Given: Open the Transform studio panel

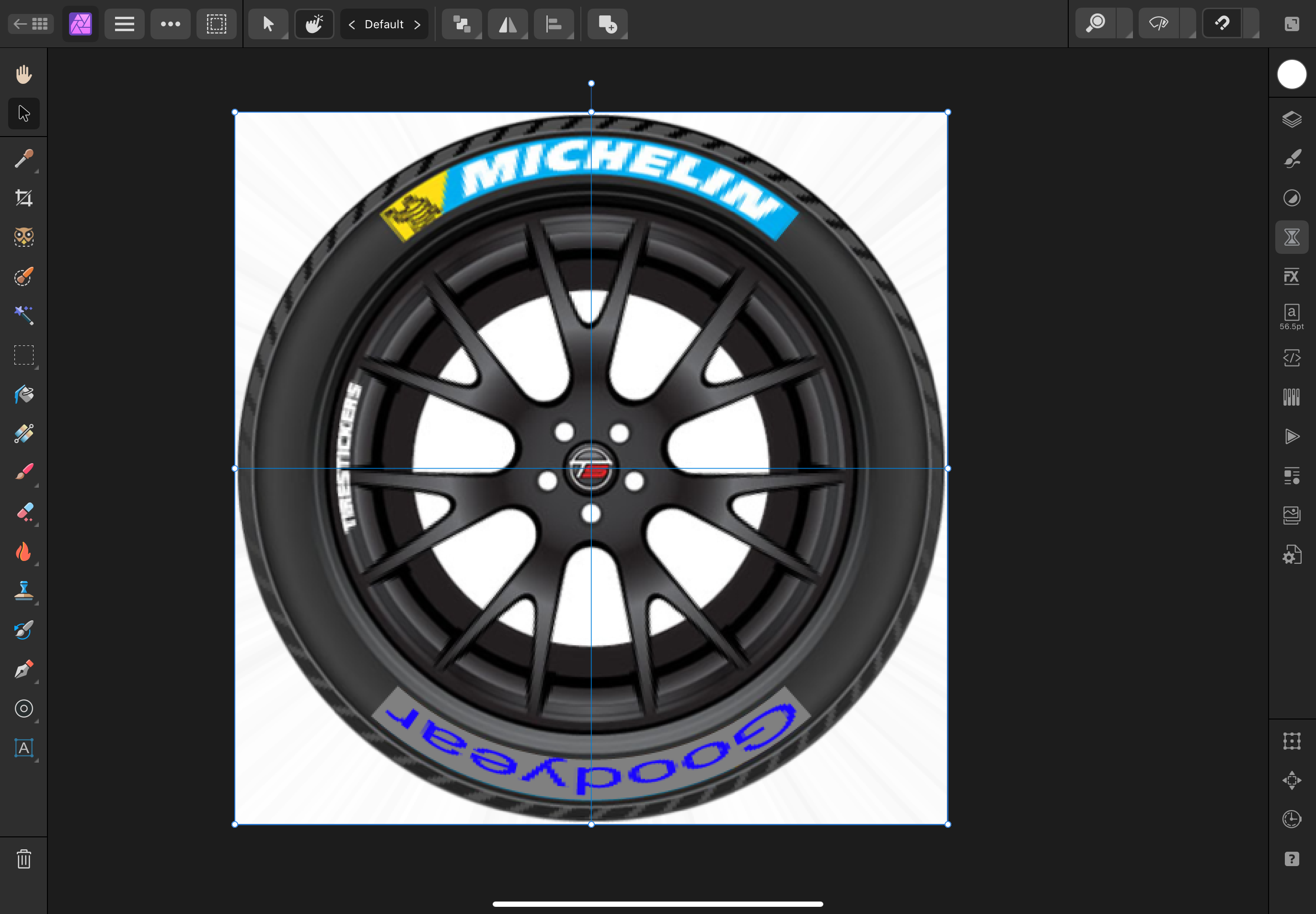Looking at the screenshot, I should [x=1292, y=741].
